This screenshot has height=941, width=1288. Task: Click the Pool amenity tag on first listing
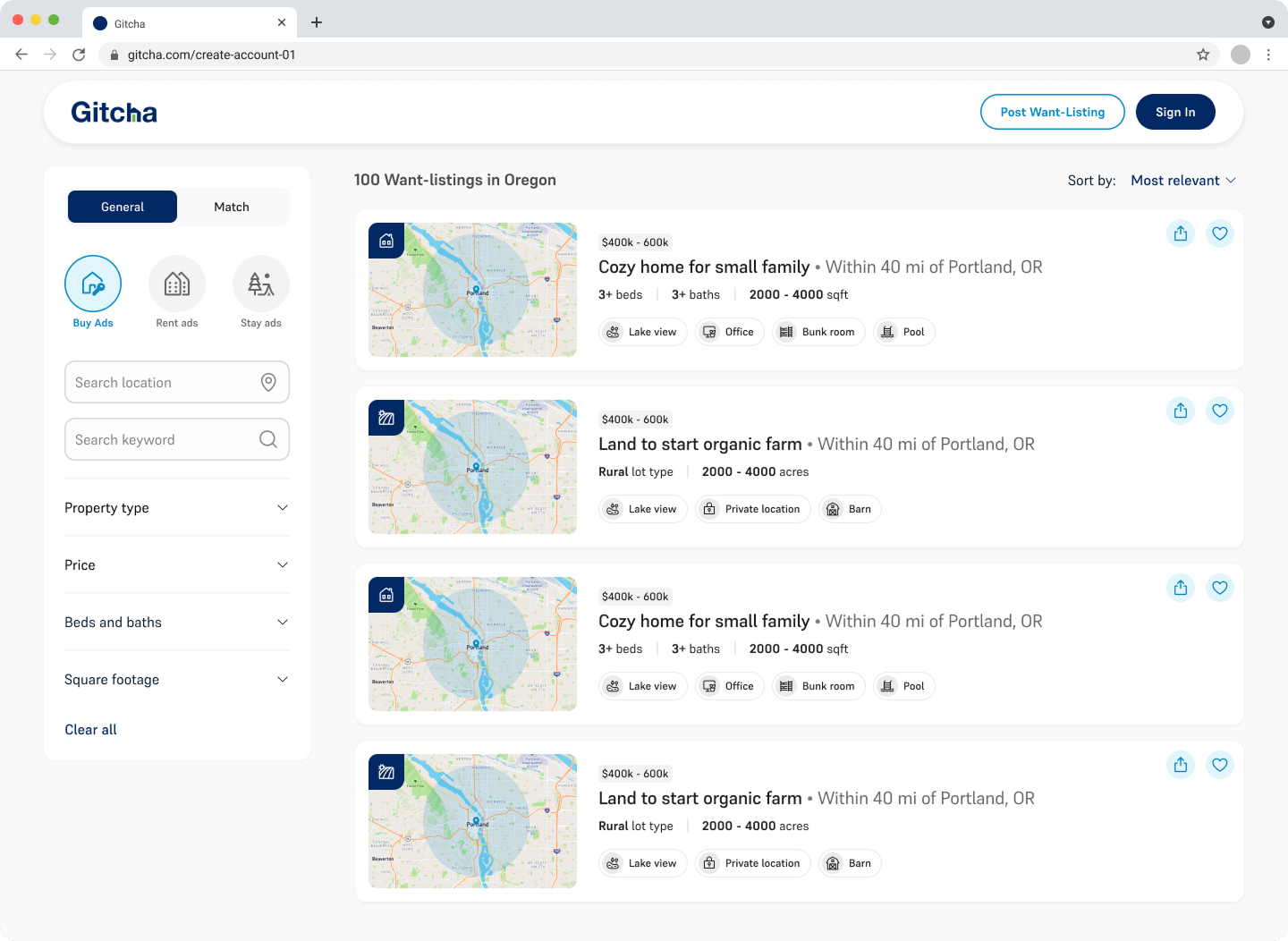click(903, 332)
